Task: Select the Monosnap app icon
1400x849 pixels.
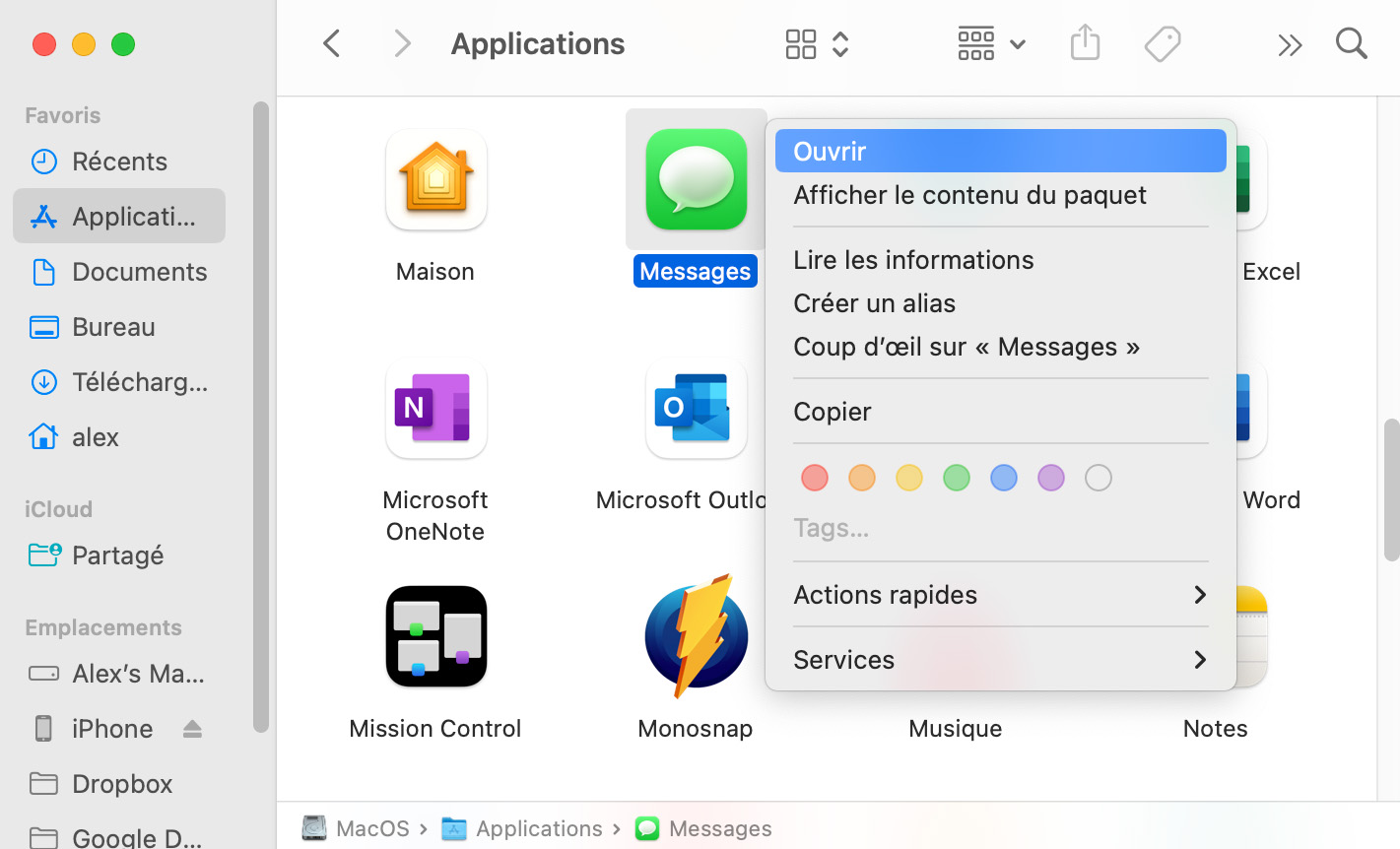Action: 697,636
